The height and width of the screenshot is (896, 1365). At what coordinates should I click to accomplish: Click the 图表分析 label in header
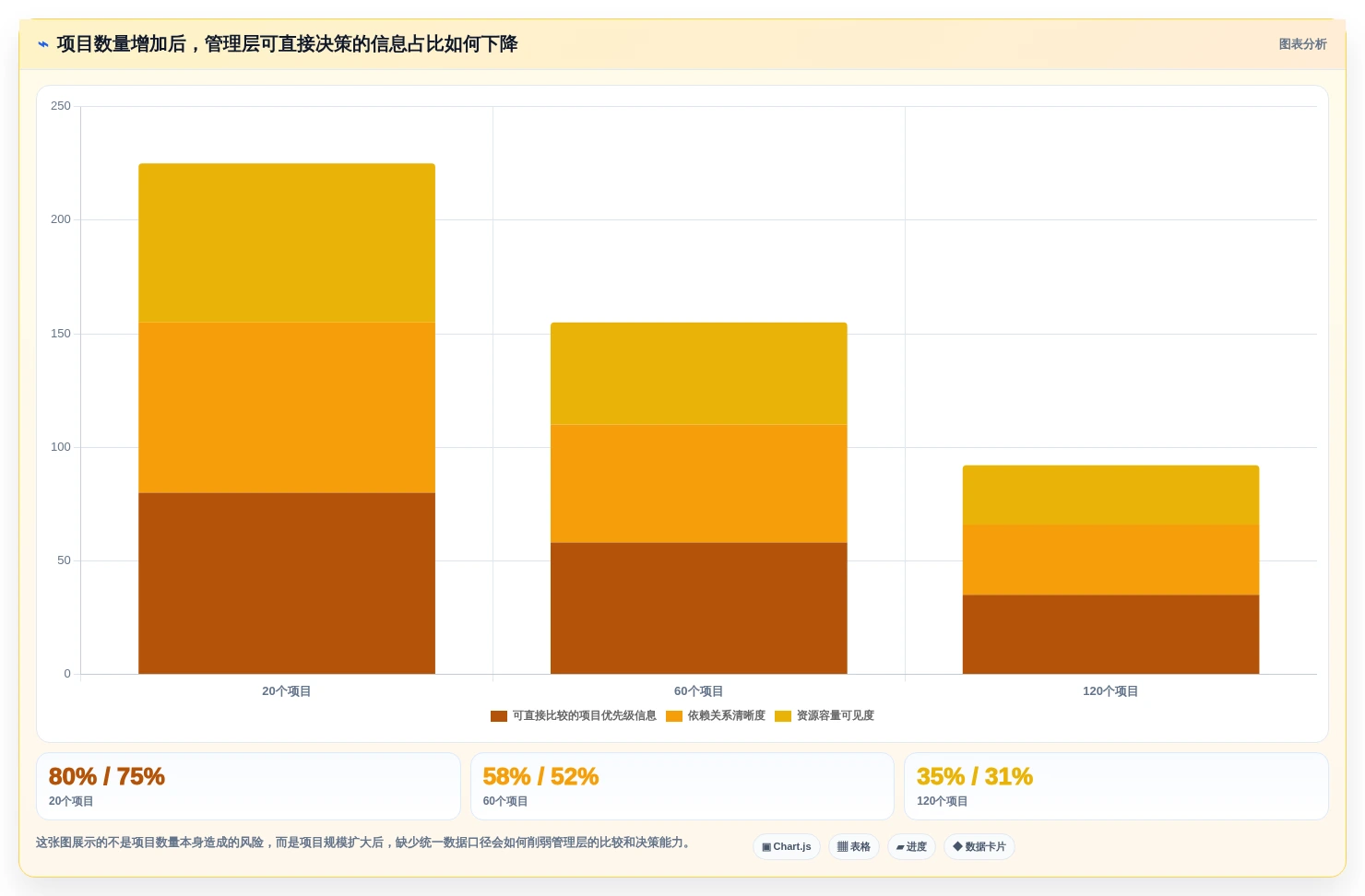pyautogui.click(x=1302, y=44)
